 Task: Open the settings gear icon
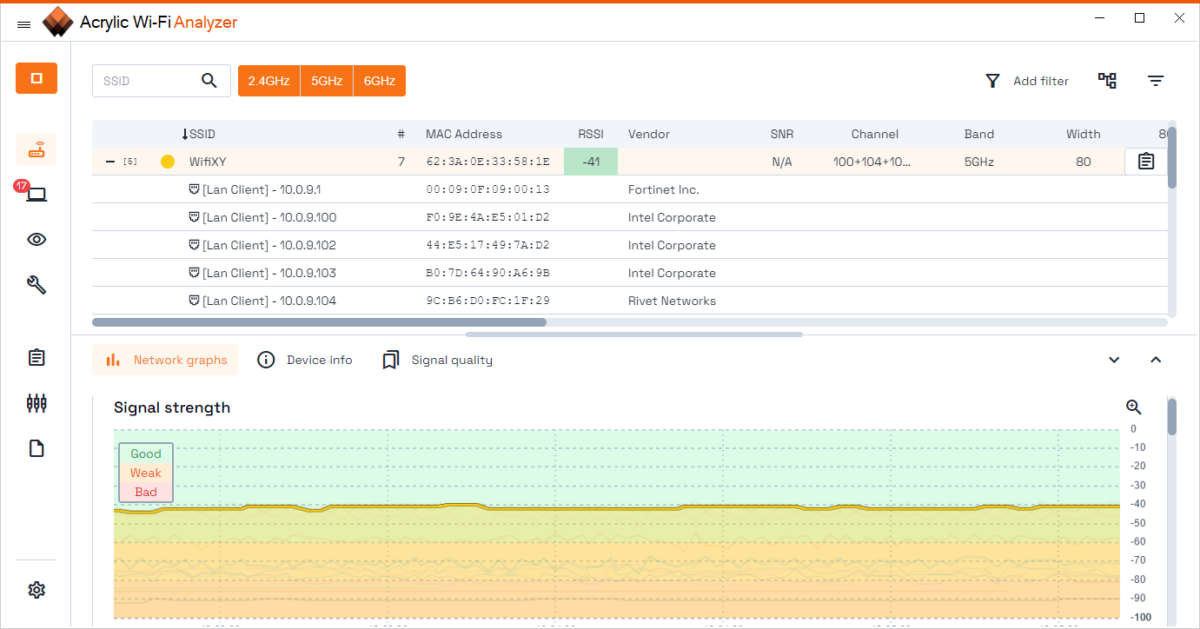(x=36, y=590)
